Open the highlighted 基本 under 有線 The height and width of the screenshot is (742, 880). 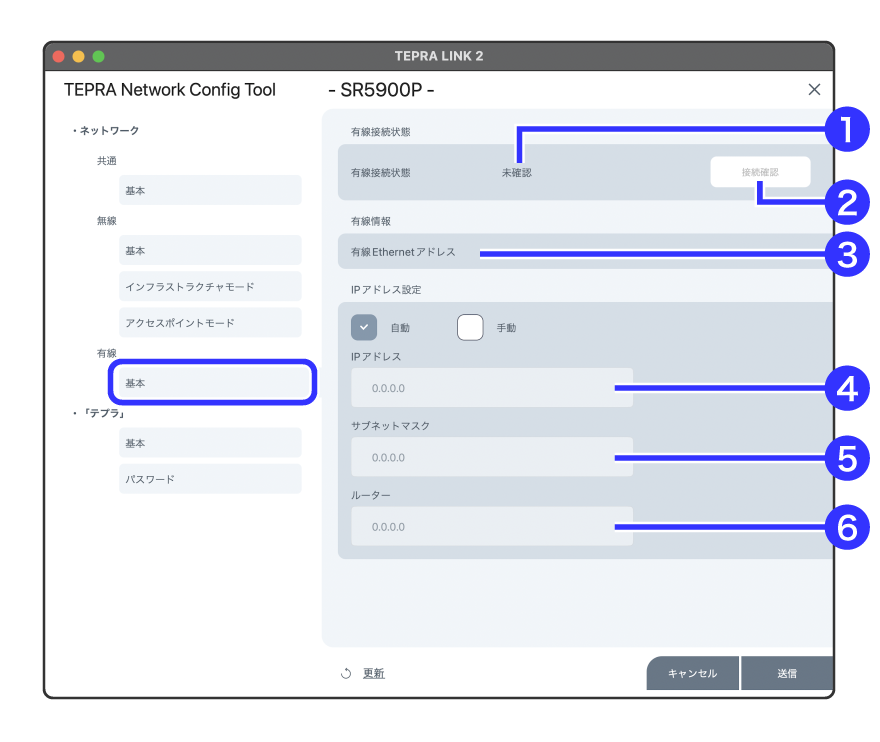point(212,383)
